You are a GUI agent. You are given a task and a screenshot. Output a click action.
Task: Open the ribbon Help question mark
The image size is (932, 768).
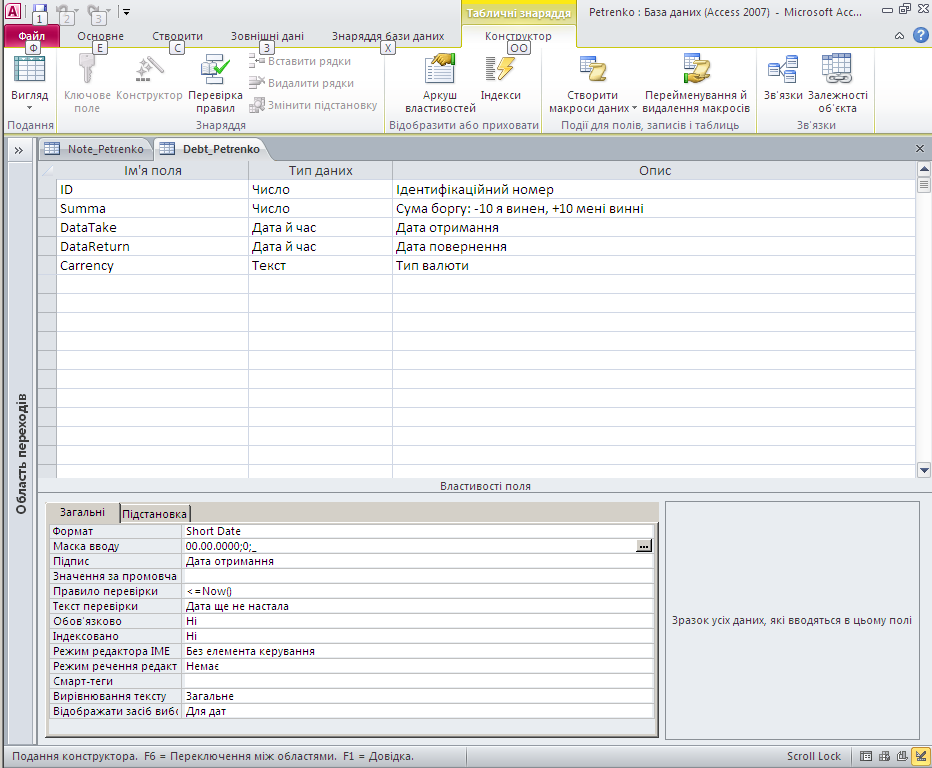921,35
